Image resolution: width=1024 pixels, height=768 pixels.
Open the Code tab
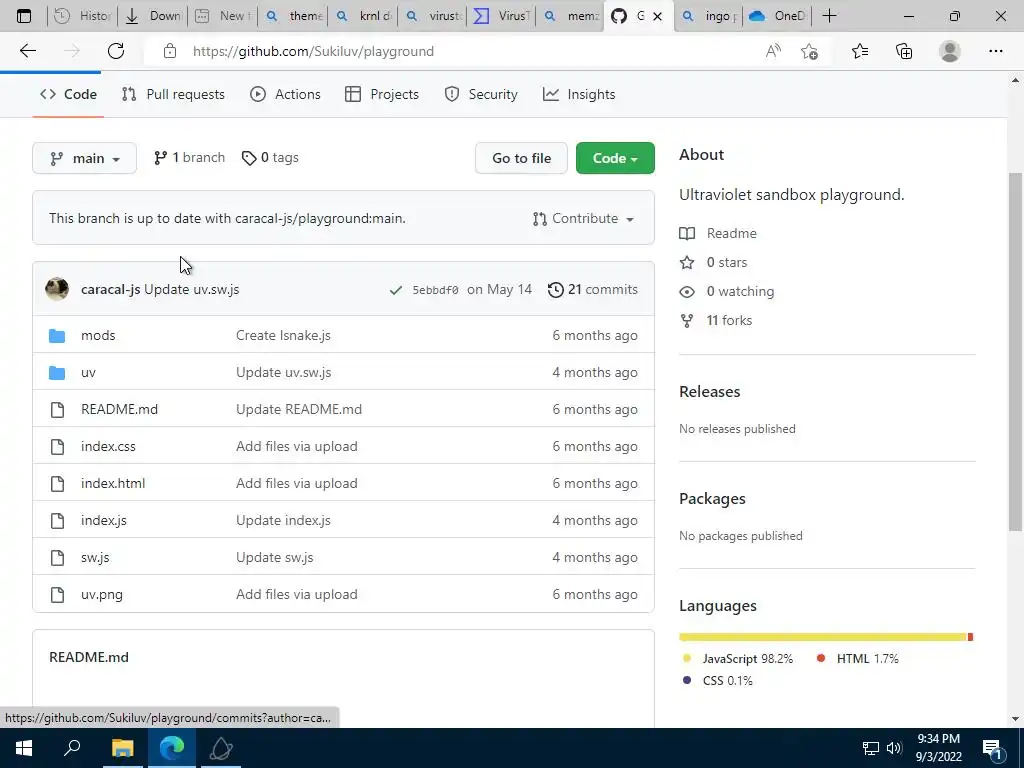point(69,94)
